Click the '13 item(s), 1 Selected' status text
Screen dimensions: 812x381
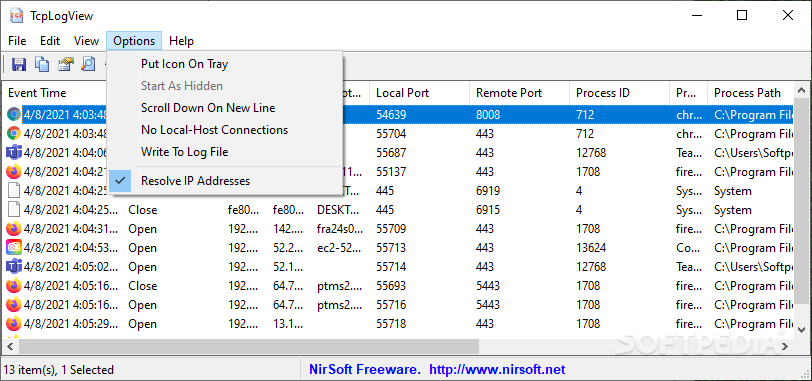59,370
